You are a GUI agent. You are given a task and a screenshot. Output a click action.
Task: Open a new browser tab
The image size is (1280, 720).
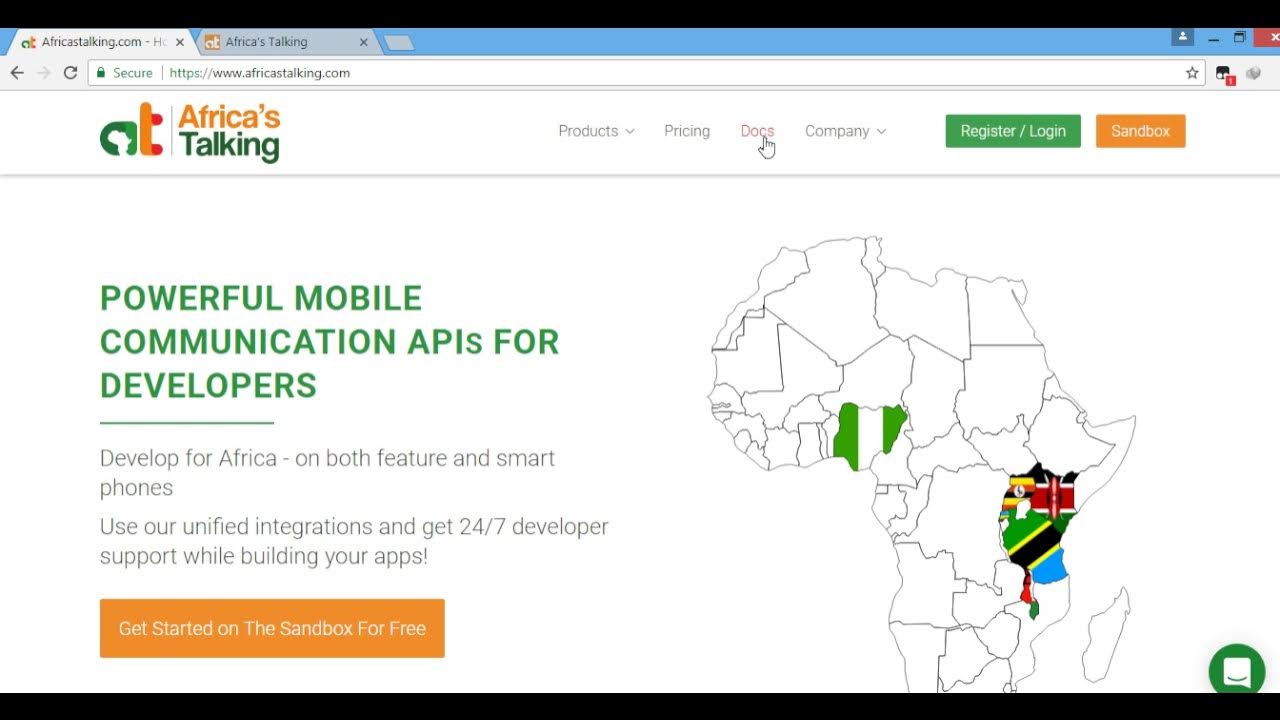[x=399, y=42]
